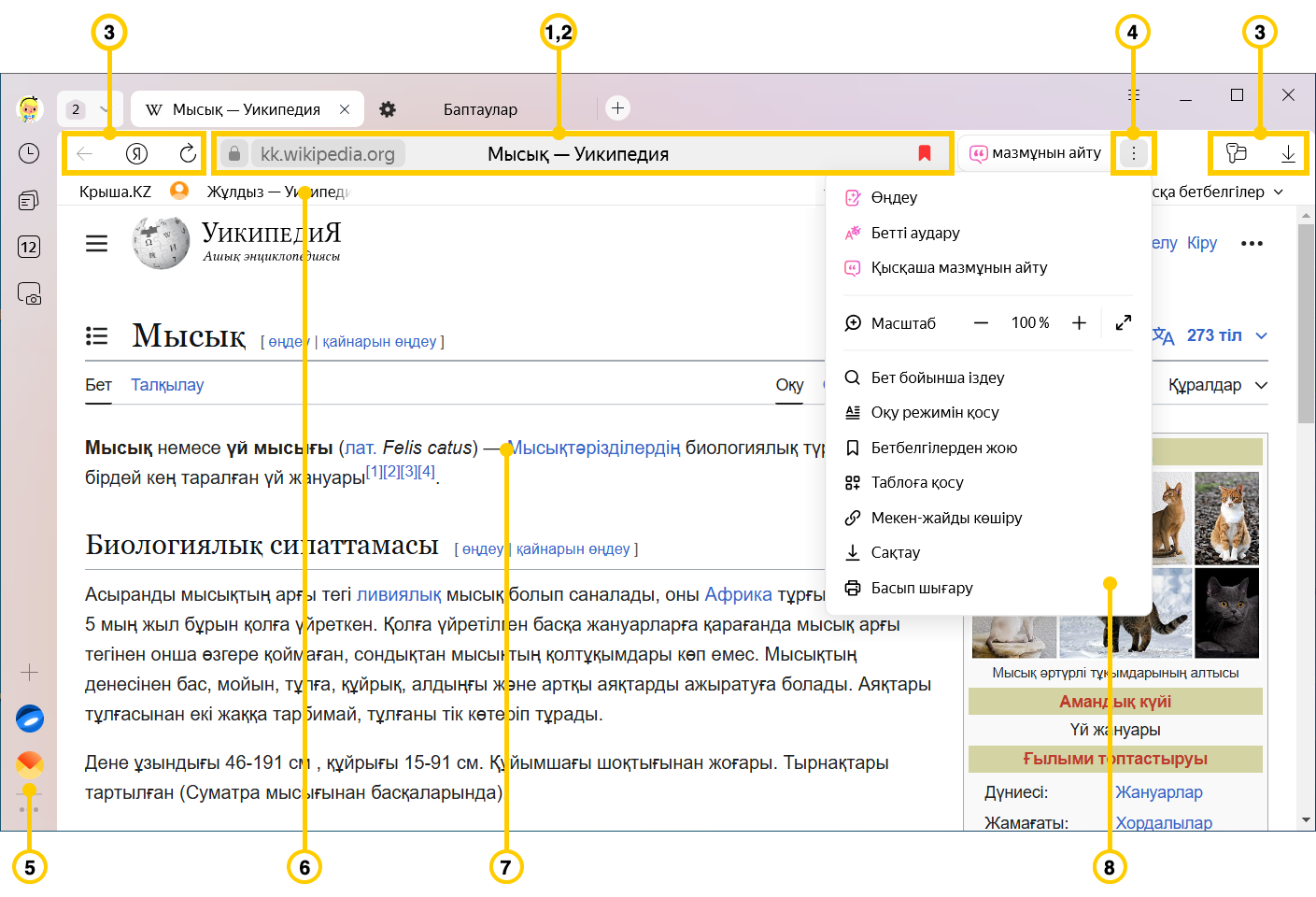The width and height of the screenshot is (1316, 897).
Task: Expand 'Басқа бетбелгілер' bookmarks folder
Action: click(1214, 192)
